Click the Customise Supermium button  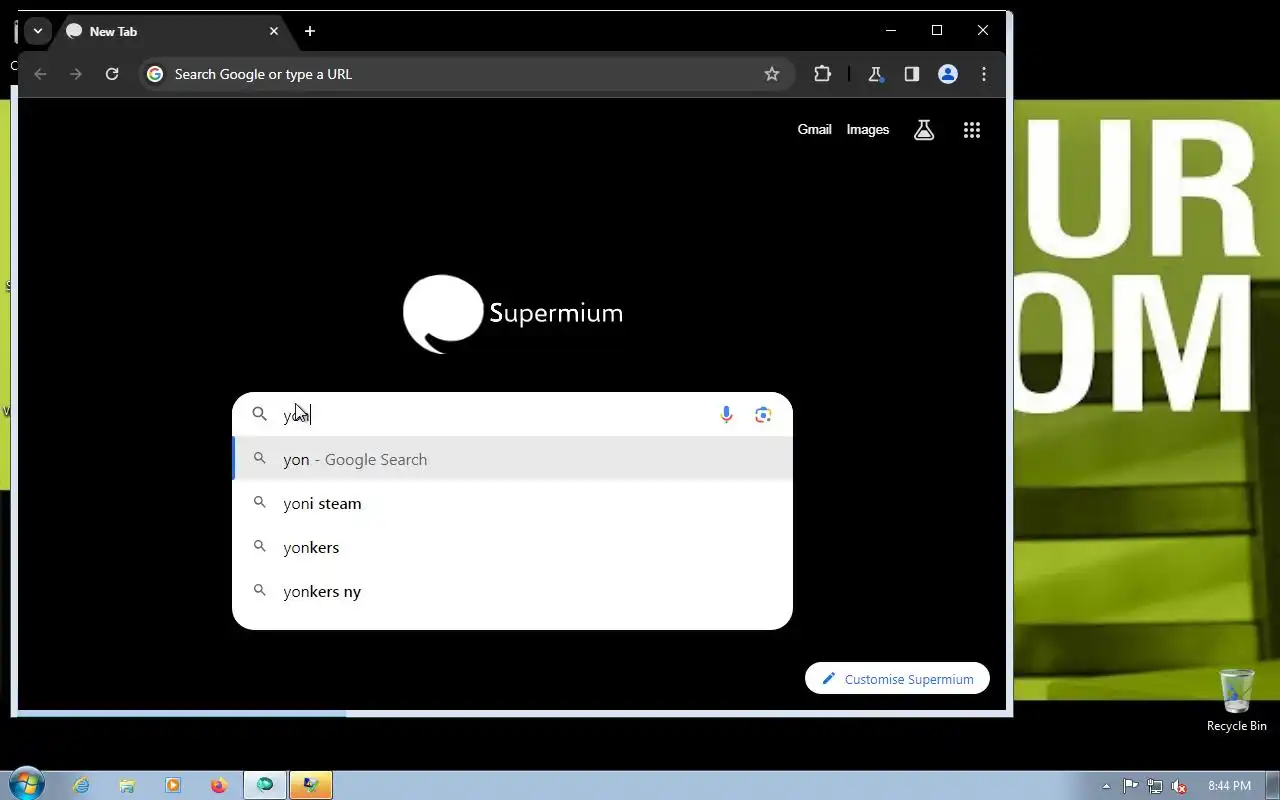897,679
